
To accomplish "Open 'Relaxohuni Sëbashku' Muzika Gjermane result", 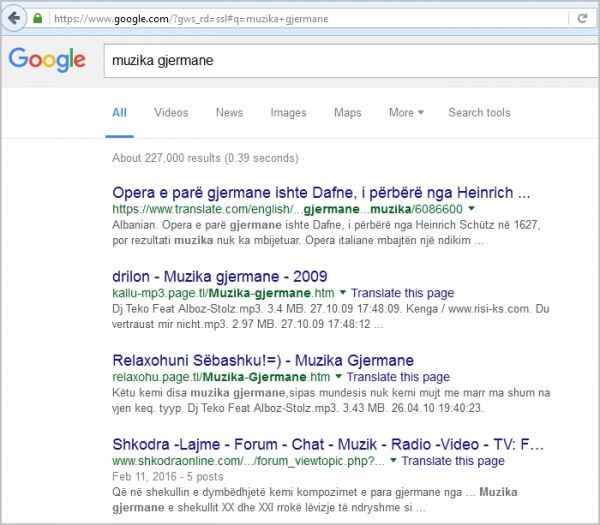I will 263,360.
